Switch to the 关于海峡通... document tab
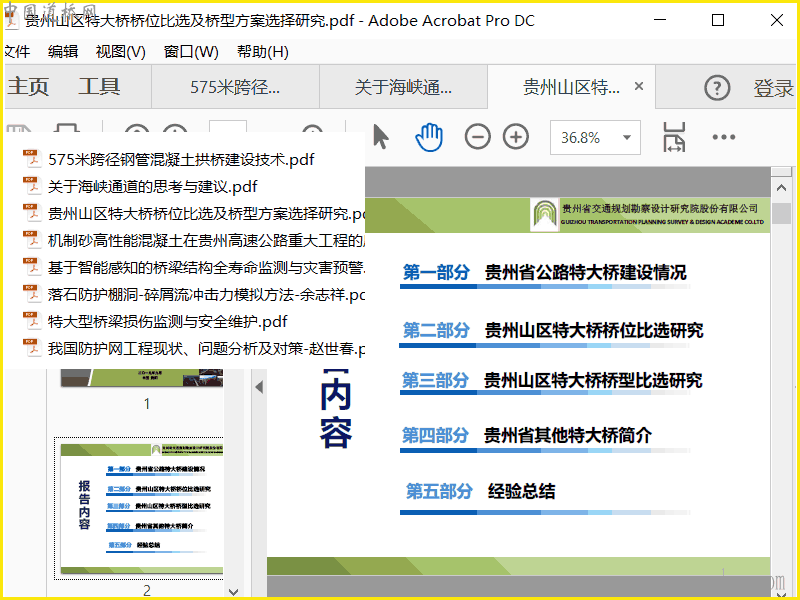The width and height of the screenshot is (800, 600). tap(403, 87)
